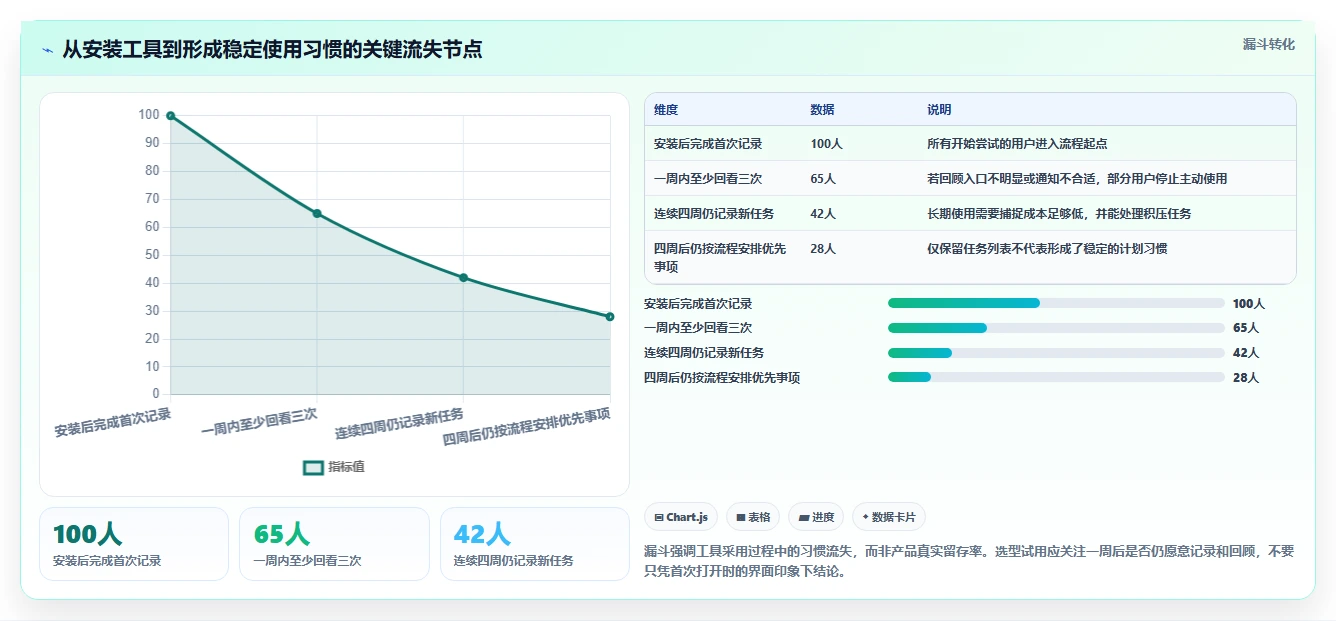
Task: Click table cell 连续四周仍记录新任务
Action: coord(714,214)
